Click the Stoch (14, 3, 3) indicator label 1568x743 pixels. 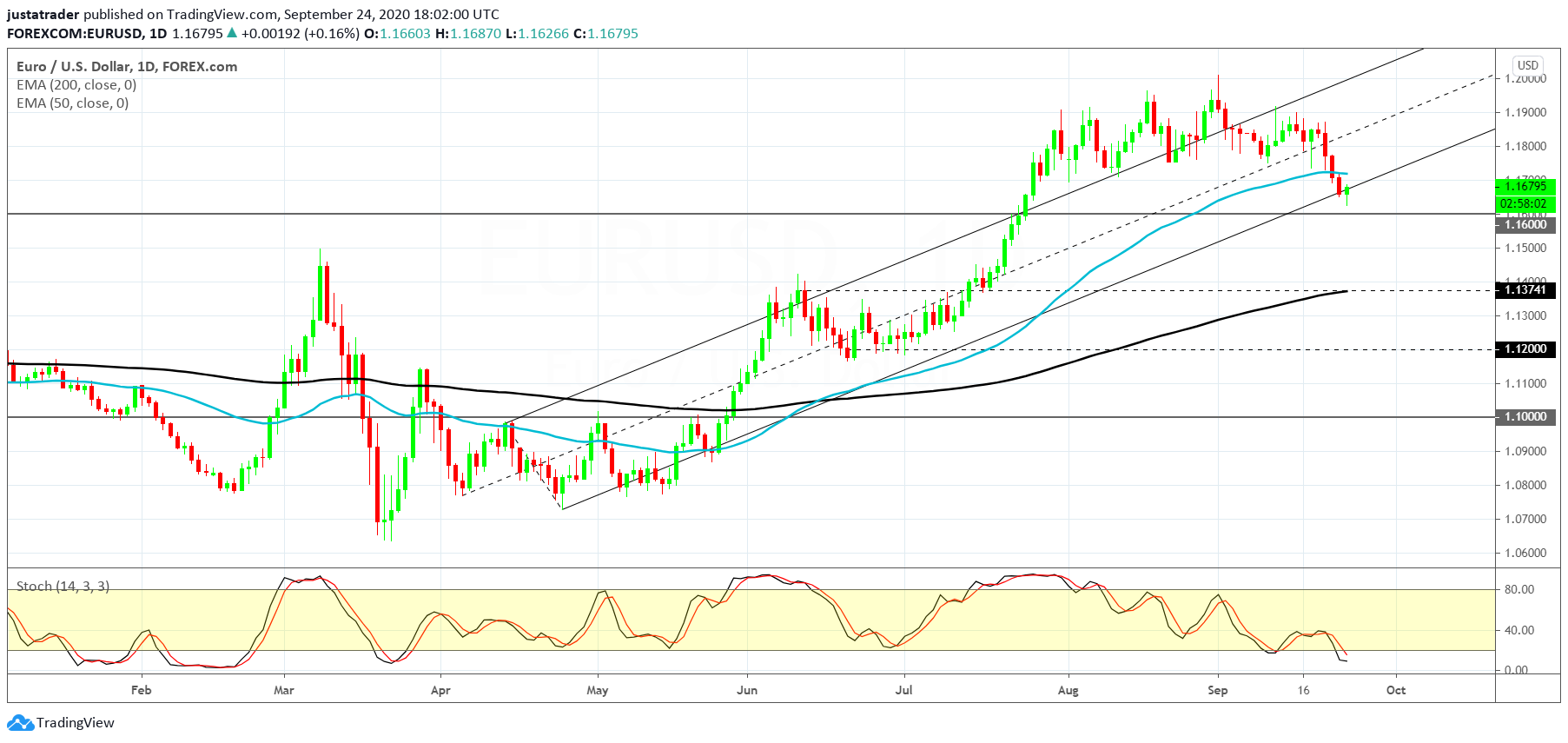[x=63, y=587]
